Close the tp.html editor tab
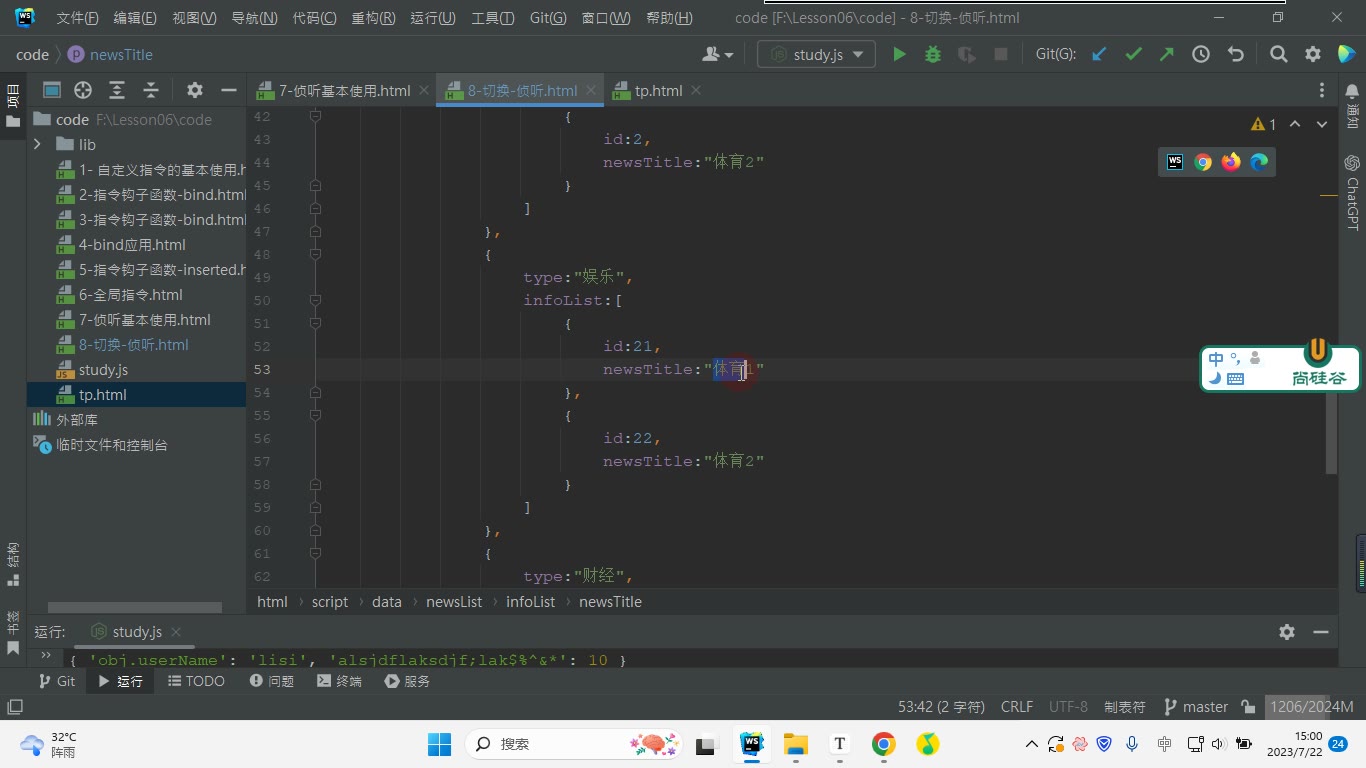This screenshot has width=1366, height=768. [696, 90]
